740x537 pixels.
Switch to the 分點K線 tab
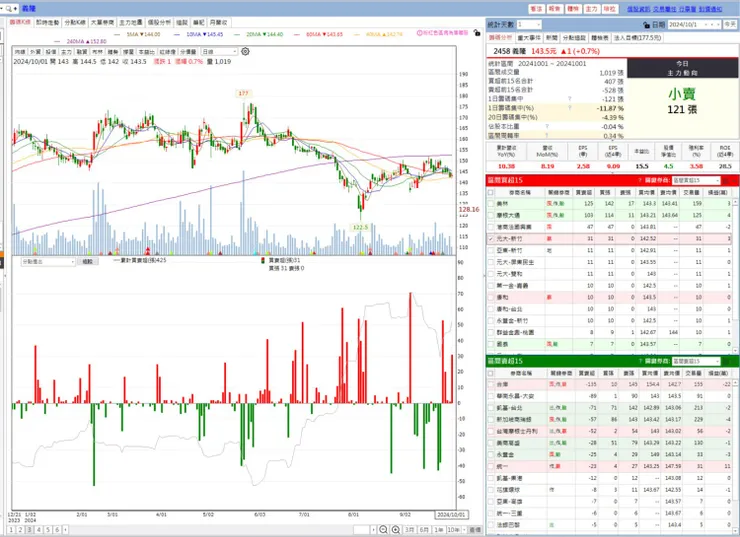(75, 22)
